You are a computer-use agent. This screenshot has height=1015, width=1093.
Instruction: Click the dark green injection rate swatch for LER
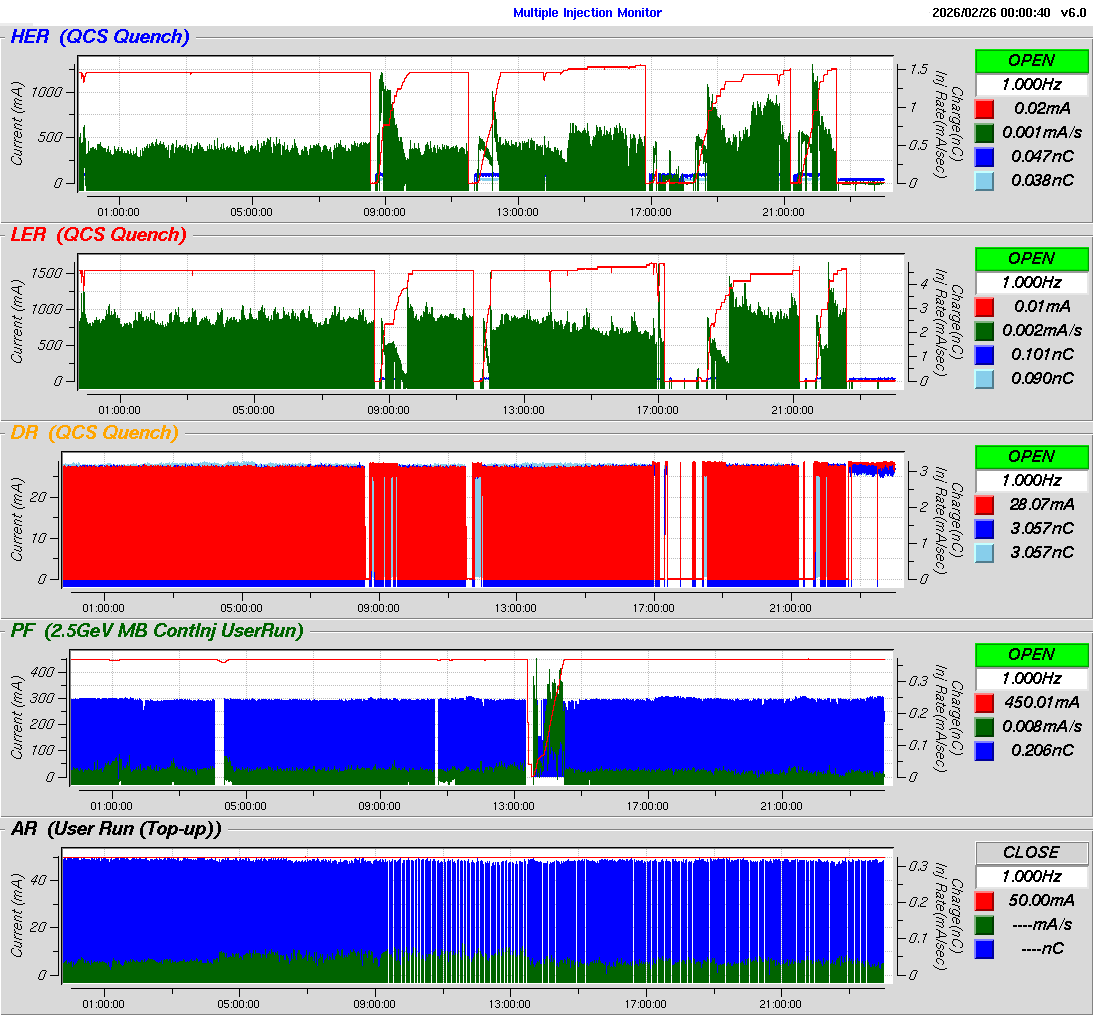coord(985,331)
